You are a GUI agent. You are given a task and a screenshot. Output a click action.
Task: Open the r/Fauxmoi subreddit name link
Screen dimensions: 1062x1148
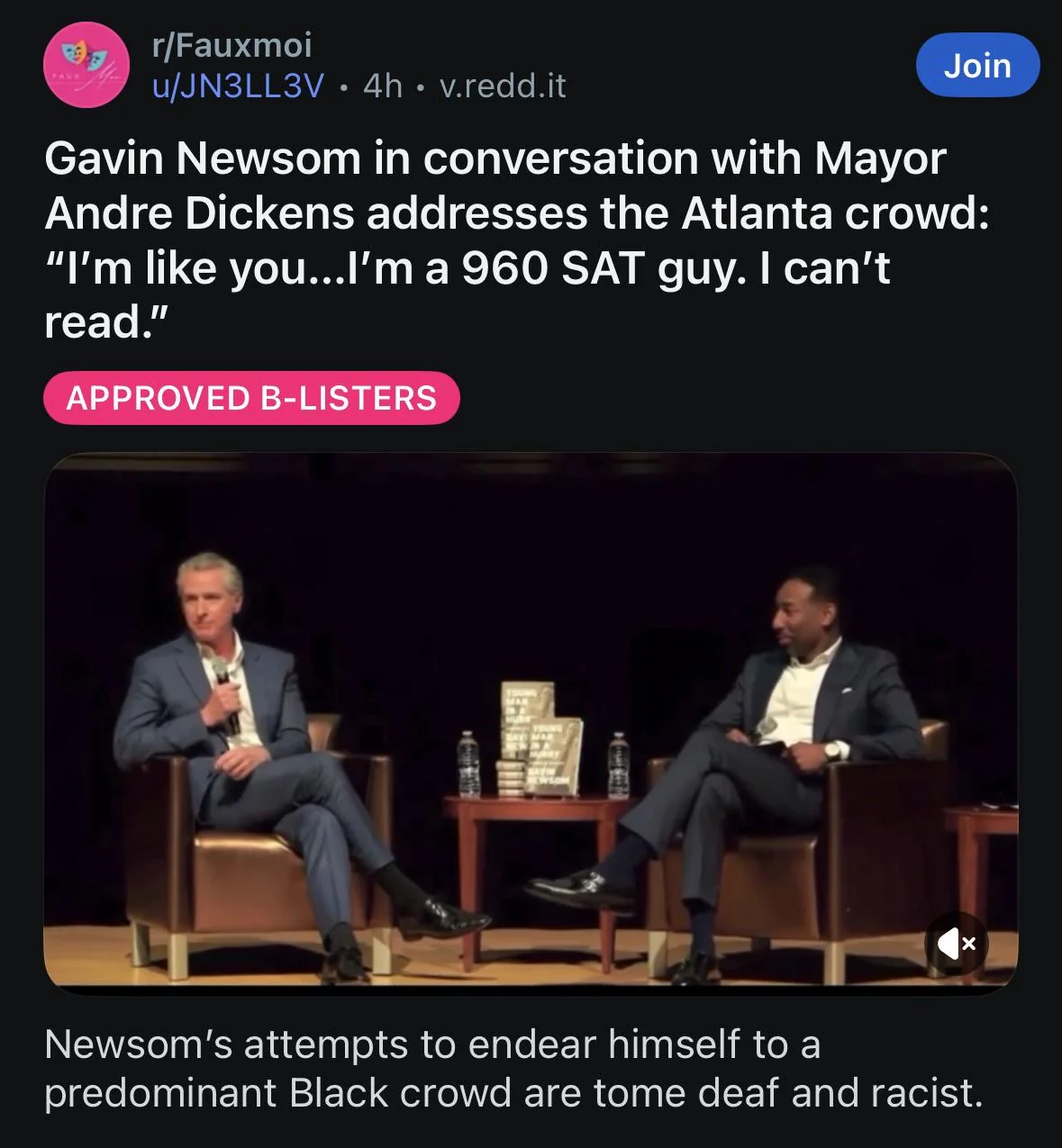[x=231, y=44]
